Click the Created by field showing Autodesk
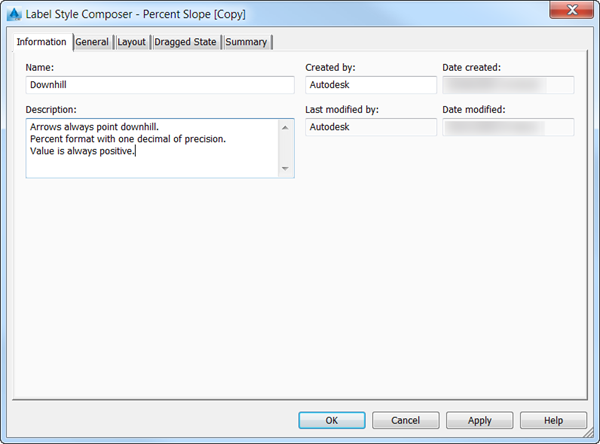Viewport: 600px width, 444px height. click(x=371, y=85)
